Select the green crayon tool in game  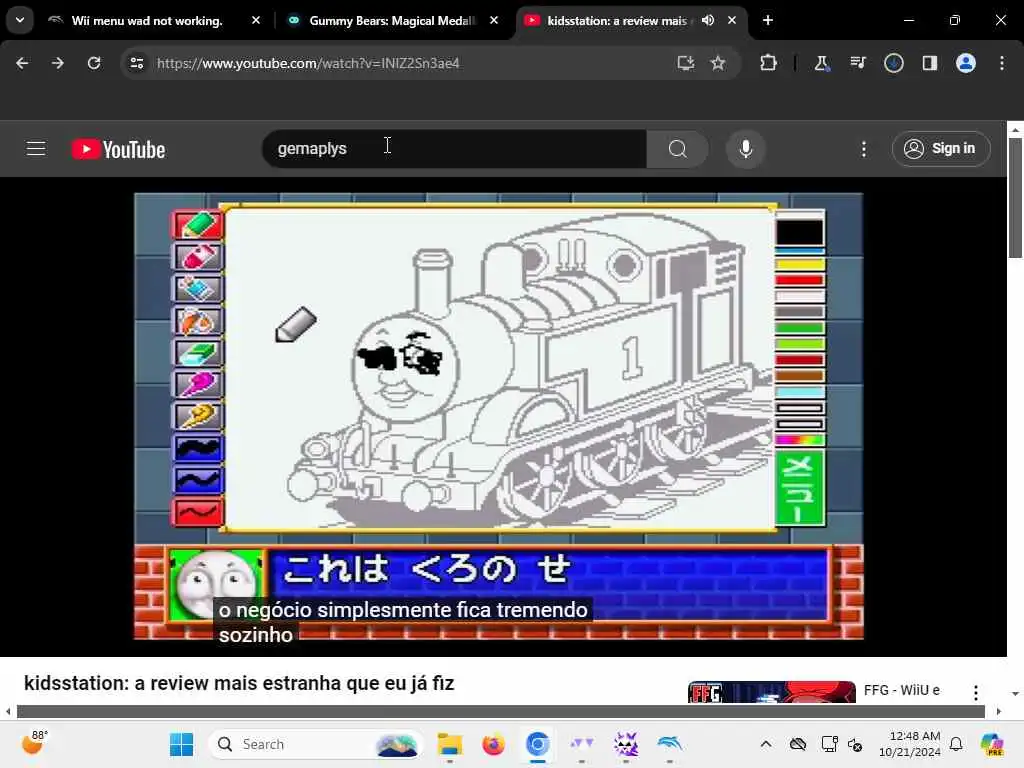tap(198, 225)
